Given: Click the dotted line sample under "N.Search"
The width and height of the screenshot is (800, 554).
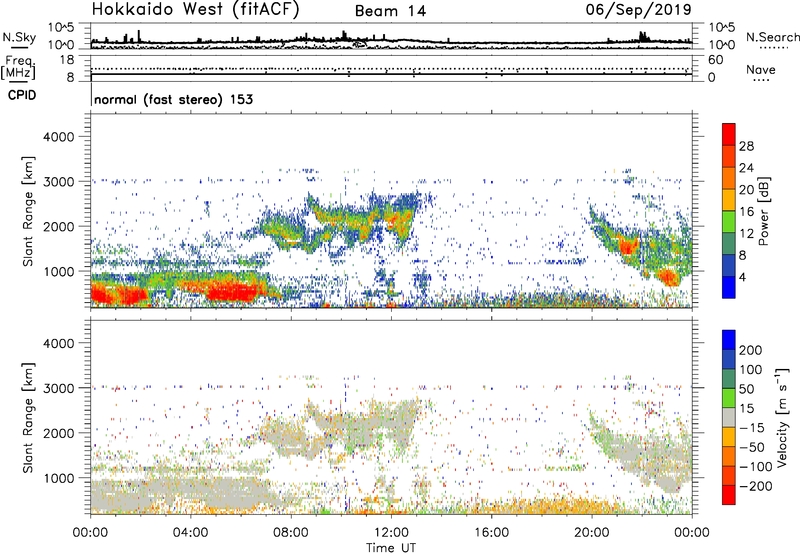Looking at the screenshot, I should 774,48.
